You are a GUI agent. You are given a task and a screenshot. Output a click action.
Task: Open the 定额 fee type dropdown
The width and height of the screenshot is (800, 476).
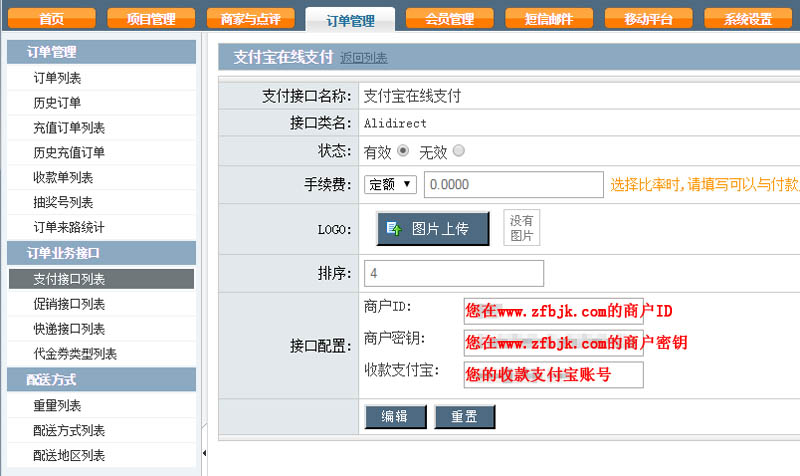390,184
